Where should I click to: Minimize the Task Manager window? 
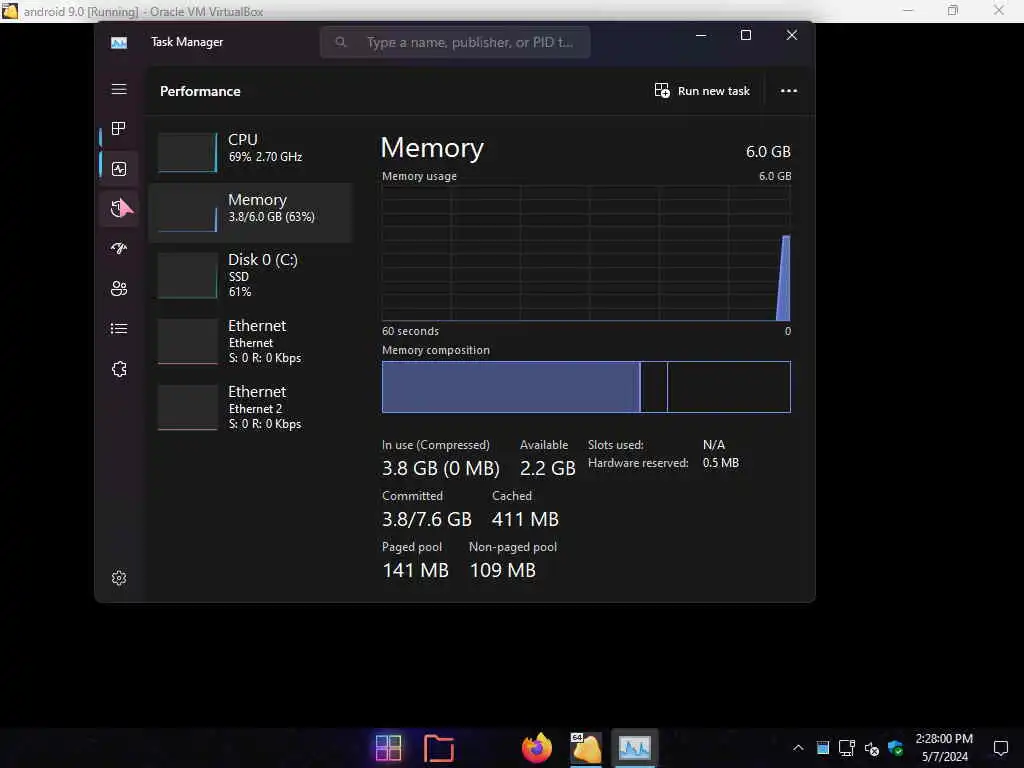click(x=701, y=35)
